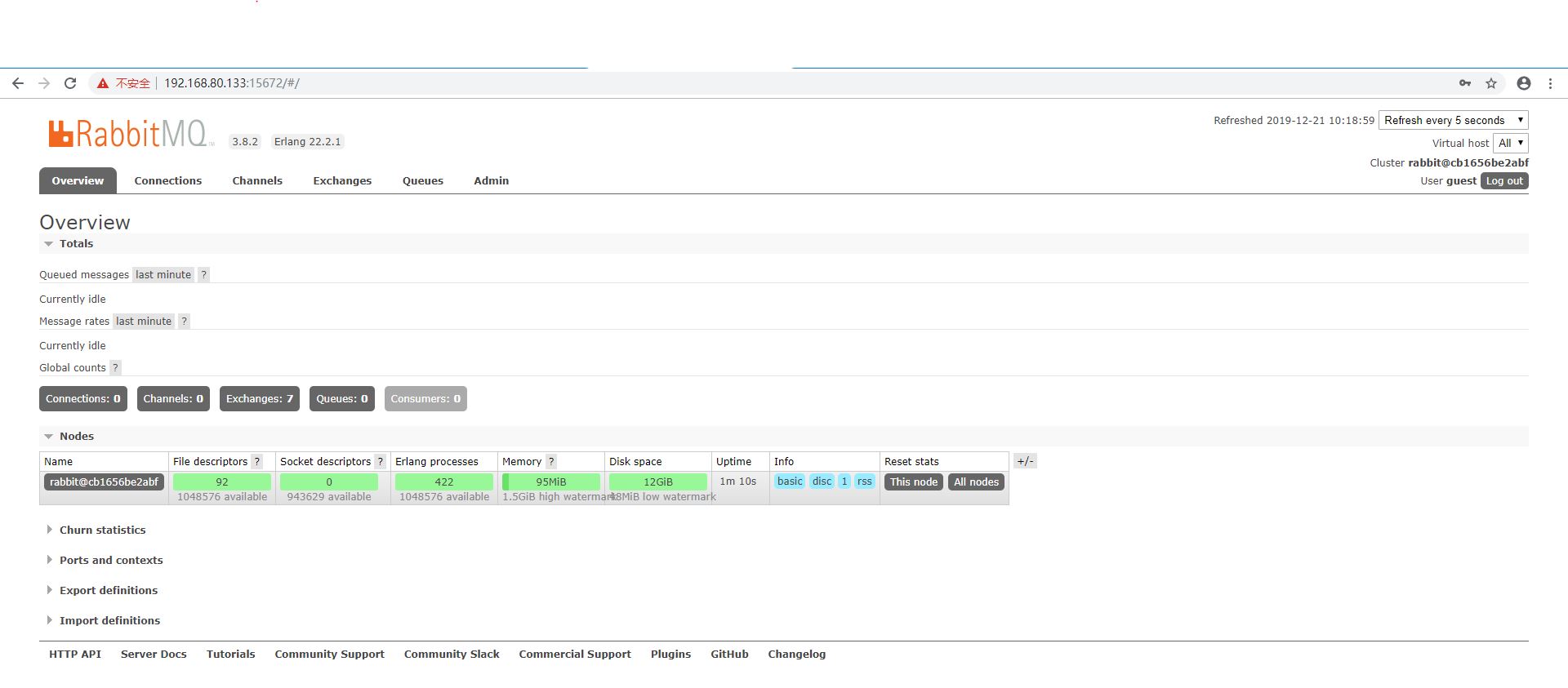Log out of the guest user
Image resolution: width=1568 pixels, height=688 pixels.
point(1504,181)
